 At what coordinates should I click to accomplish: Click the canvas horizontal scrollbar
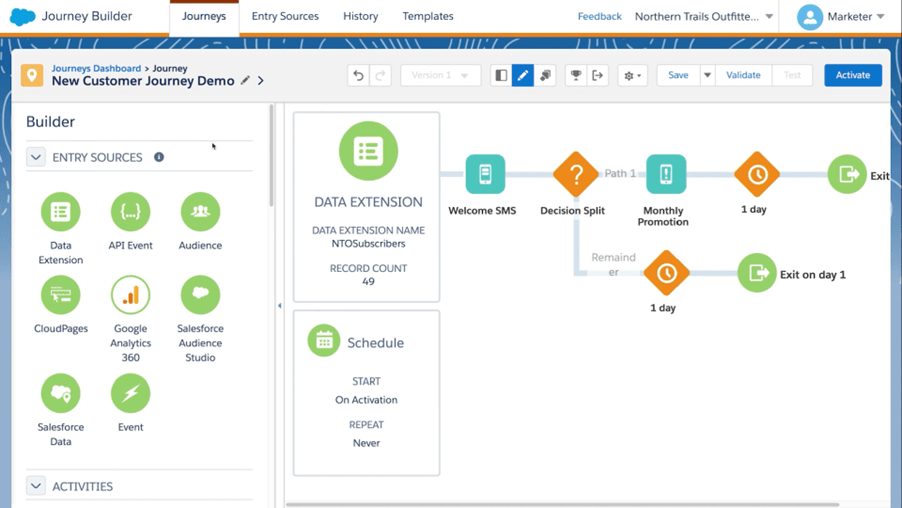coord(562,505)
